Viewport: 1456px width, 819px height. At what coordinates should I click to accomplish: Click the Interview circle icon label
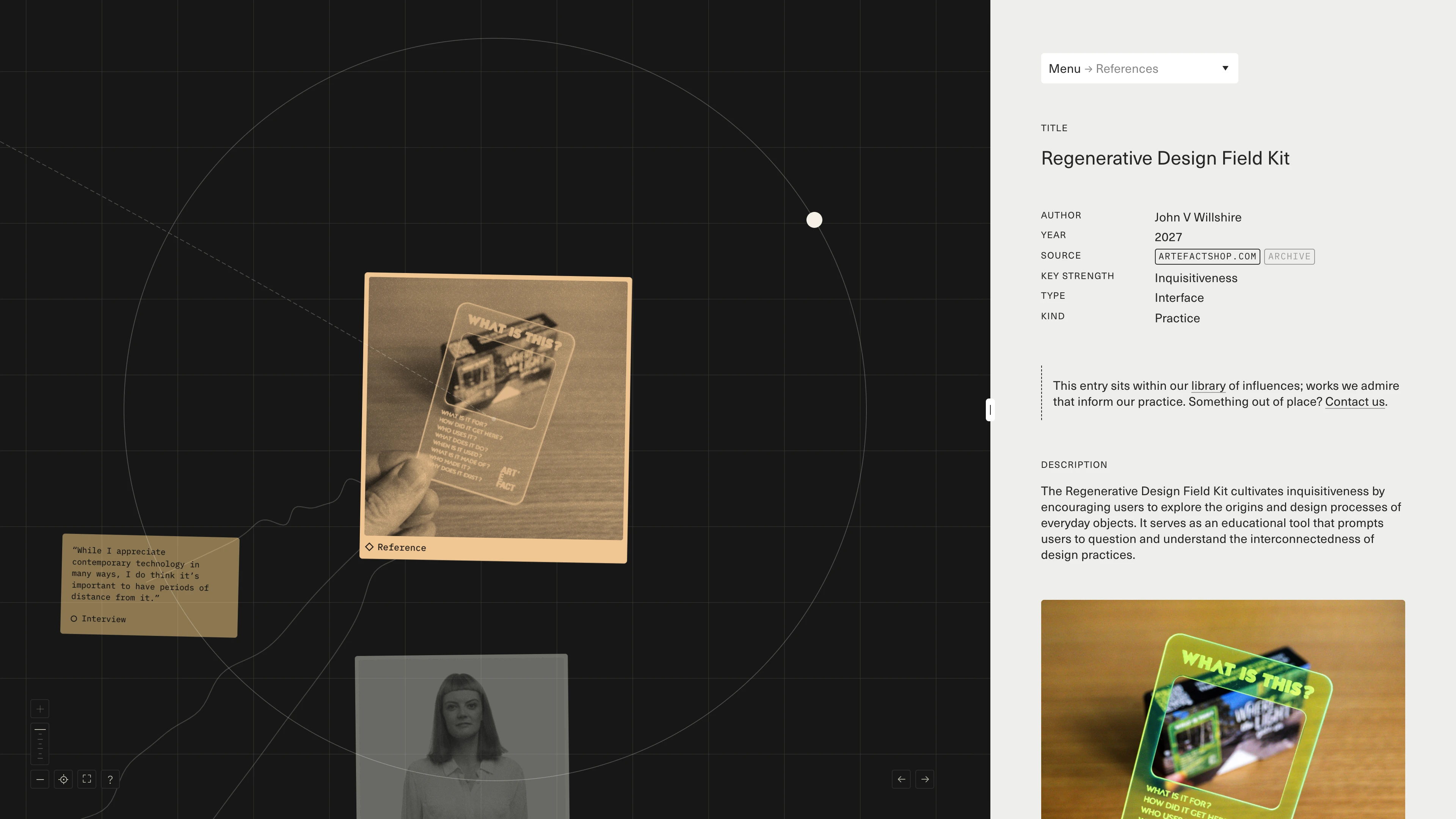pyautogui.click(x=98, y=619)
